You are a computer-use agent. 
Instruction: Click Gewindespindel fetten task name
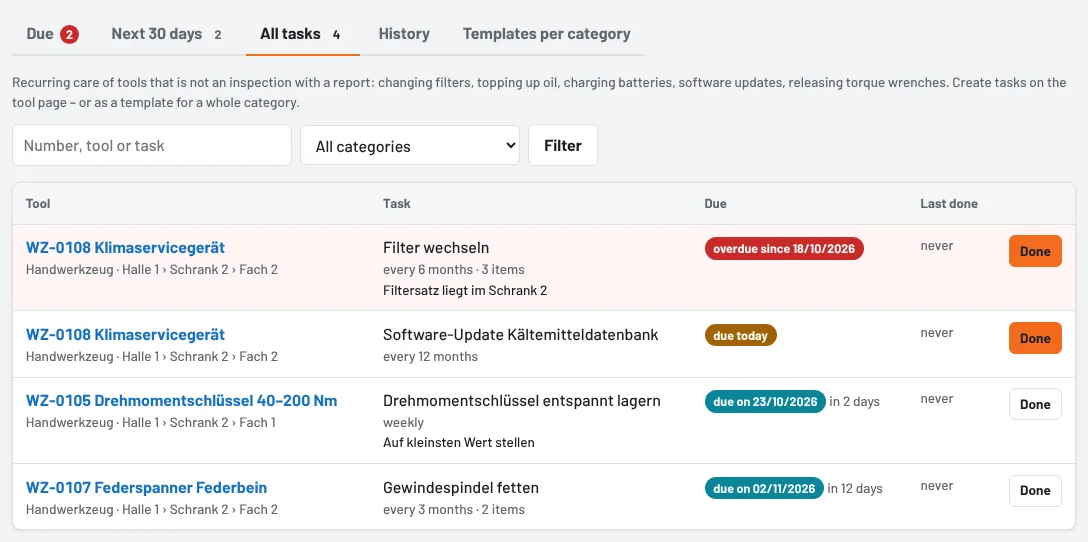point(461,487)
